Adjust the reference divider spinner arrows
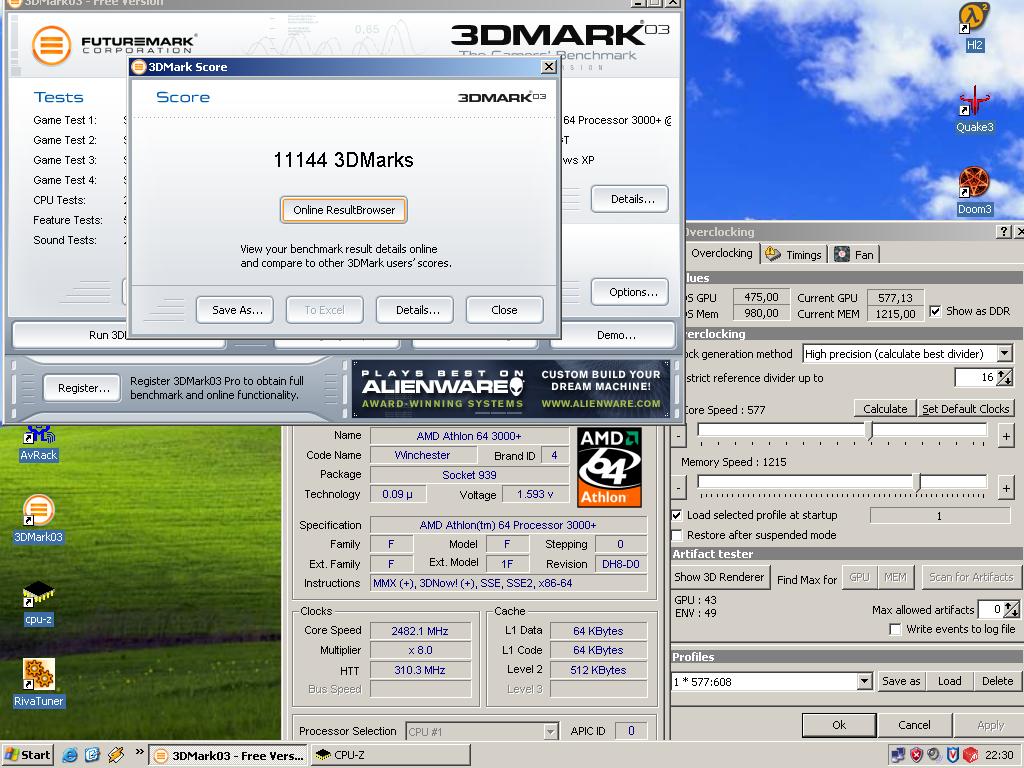The image size is (1024, 768). [1004, 377]
